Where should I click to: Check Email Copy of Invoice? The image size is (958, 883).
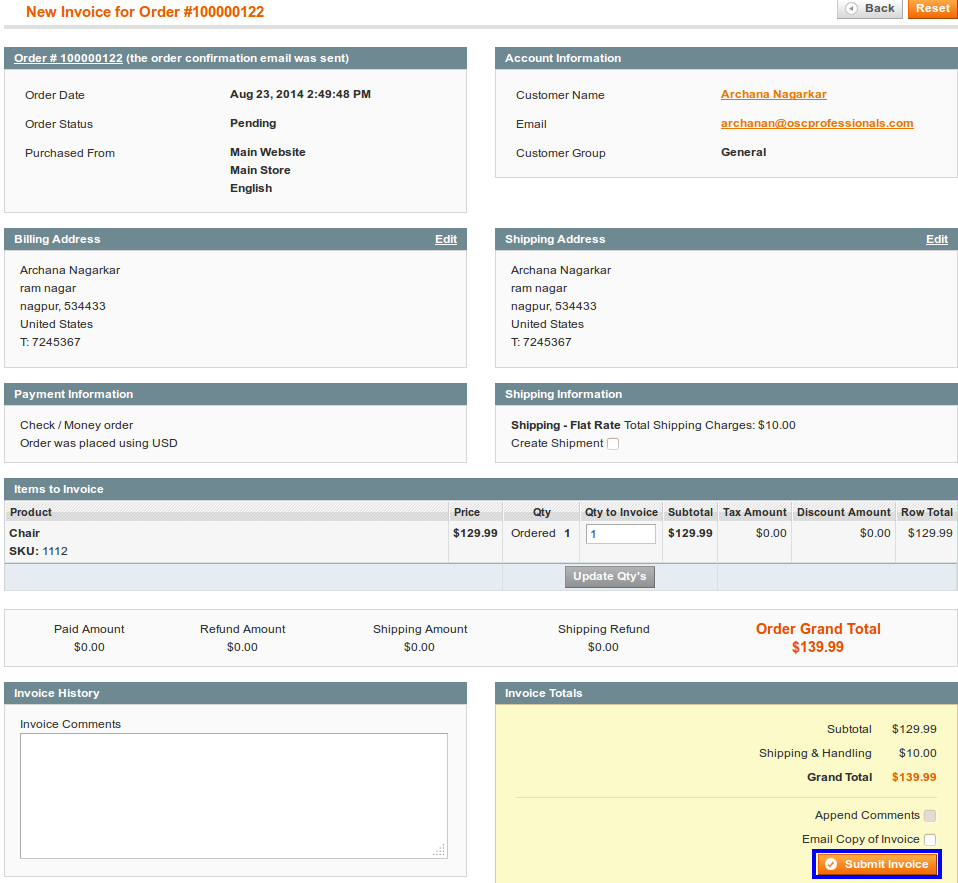coord(930,840)
